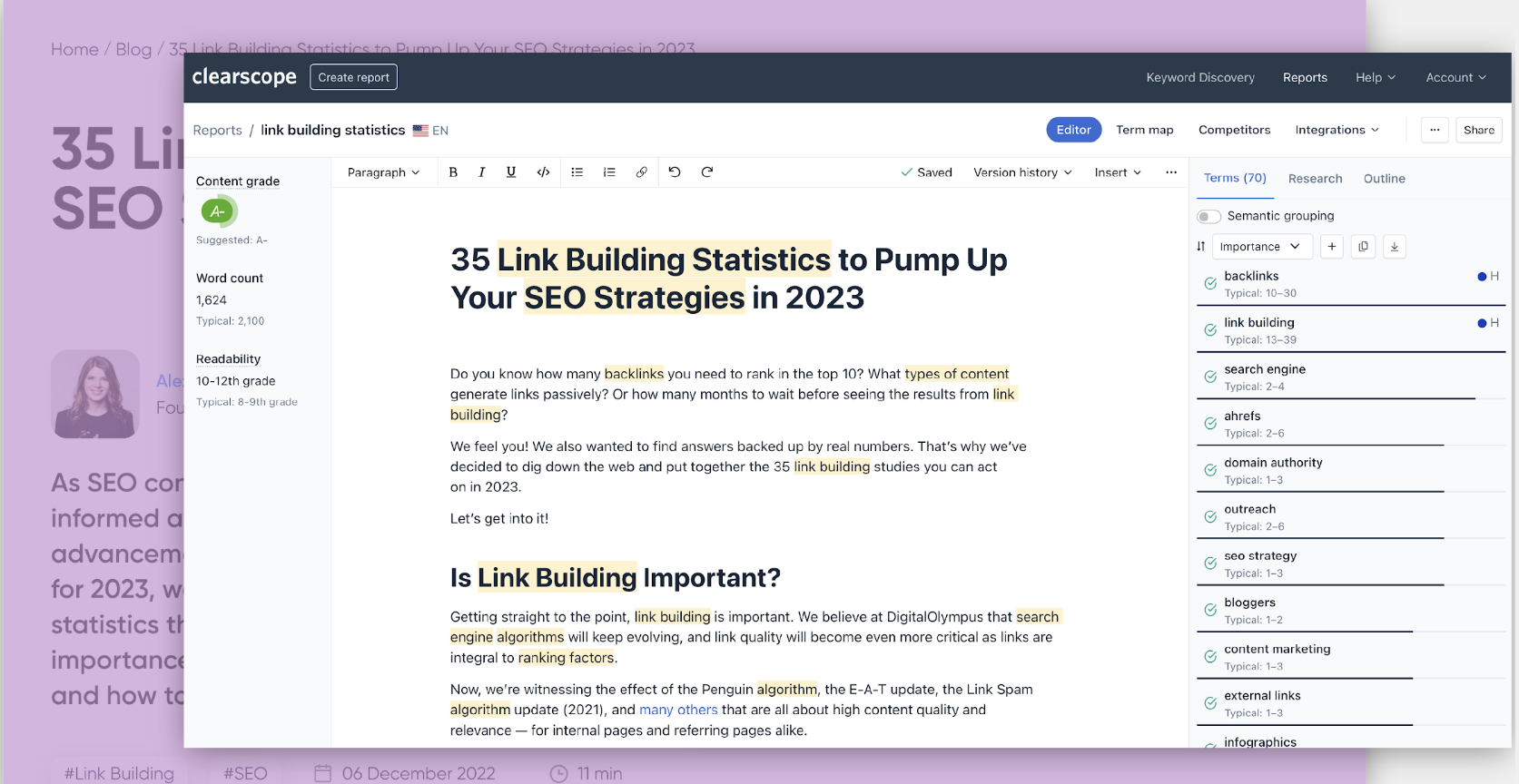Click the outreach term check icon
The width and height of the screenshot is (1519, 784).
1210,517
